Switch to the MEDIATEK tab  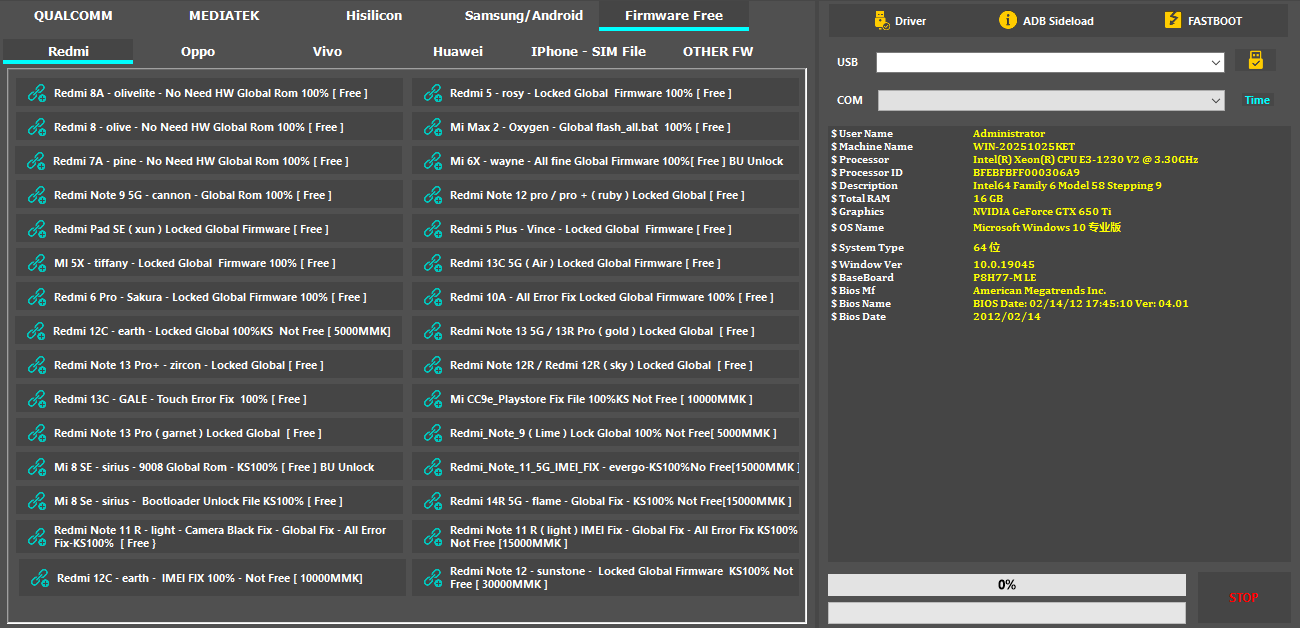tap(224, 16)
